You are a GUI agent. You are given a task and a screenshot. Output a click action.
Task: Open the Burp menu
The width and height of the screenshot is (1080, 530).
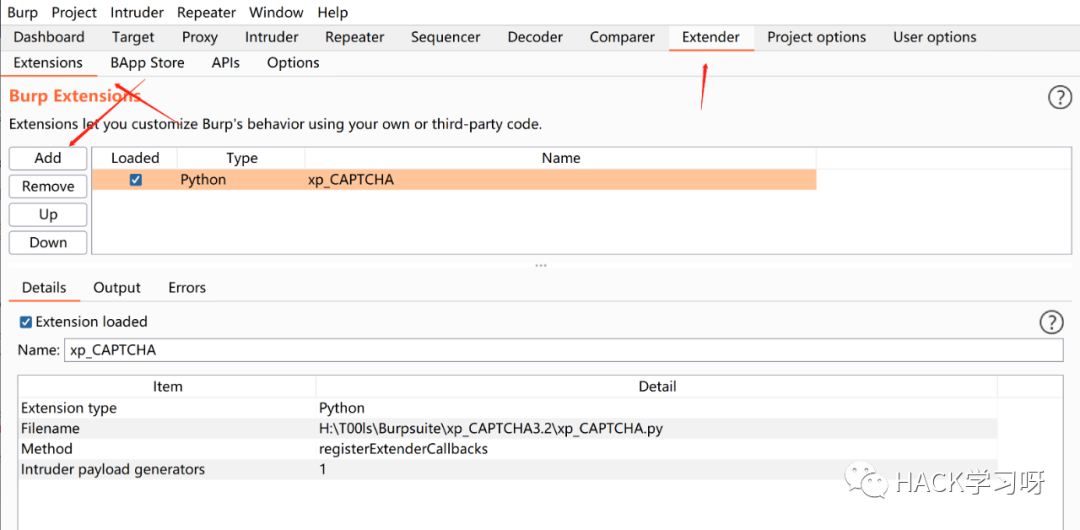tap(23, 12)
